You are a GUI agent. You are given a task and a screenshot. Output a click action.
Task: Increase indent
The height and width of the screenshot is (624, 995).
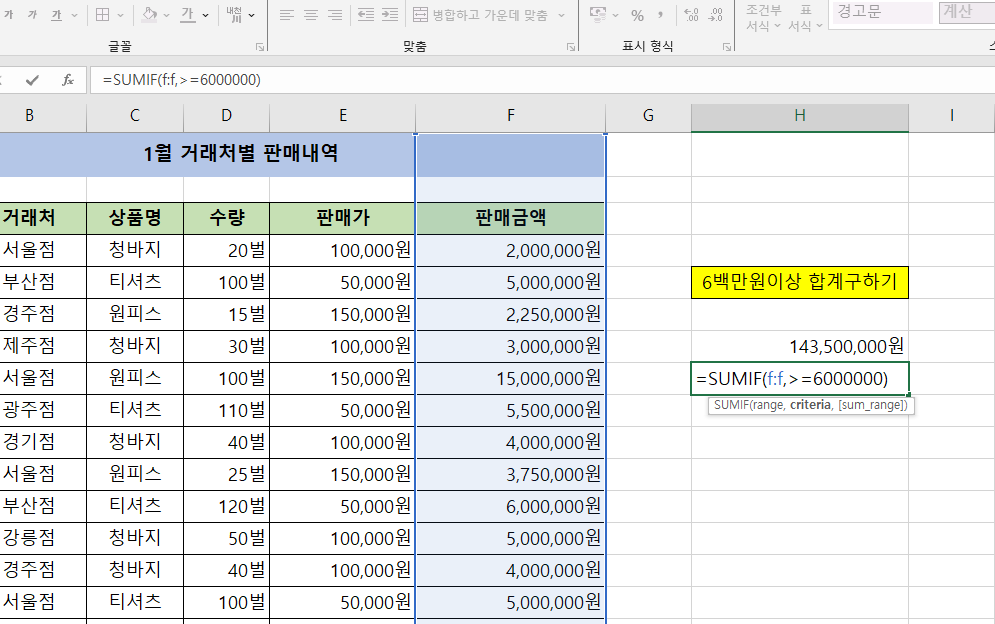coord(390,15)
